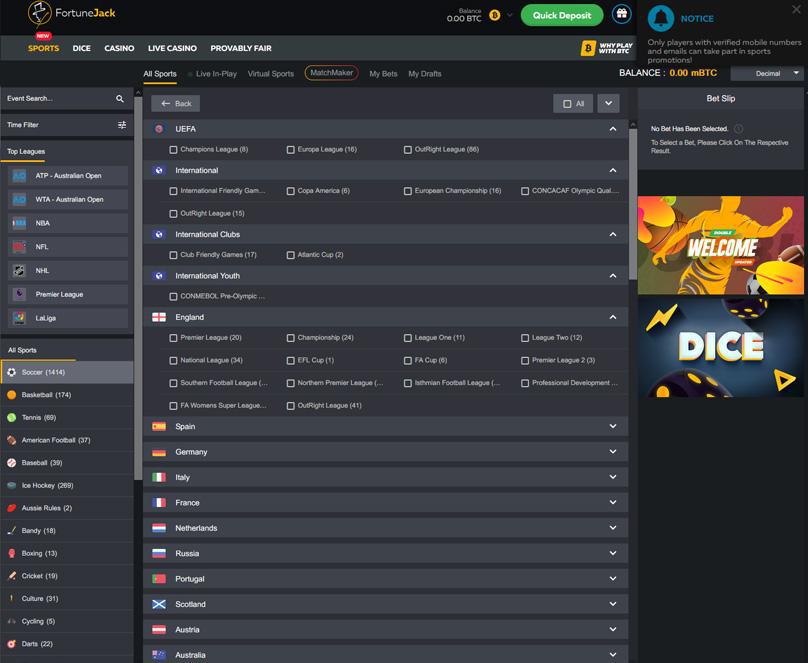Check the FA Cup (6) checkbox
Viewport: 808px width, 663px height.
[408, 361]
